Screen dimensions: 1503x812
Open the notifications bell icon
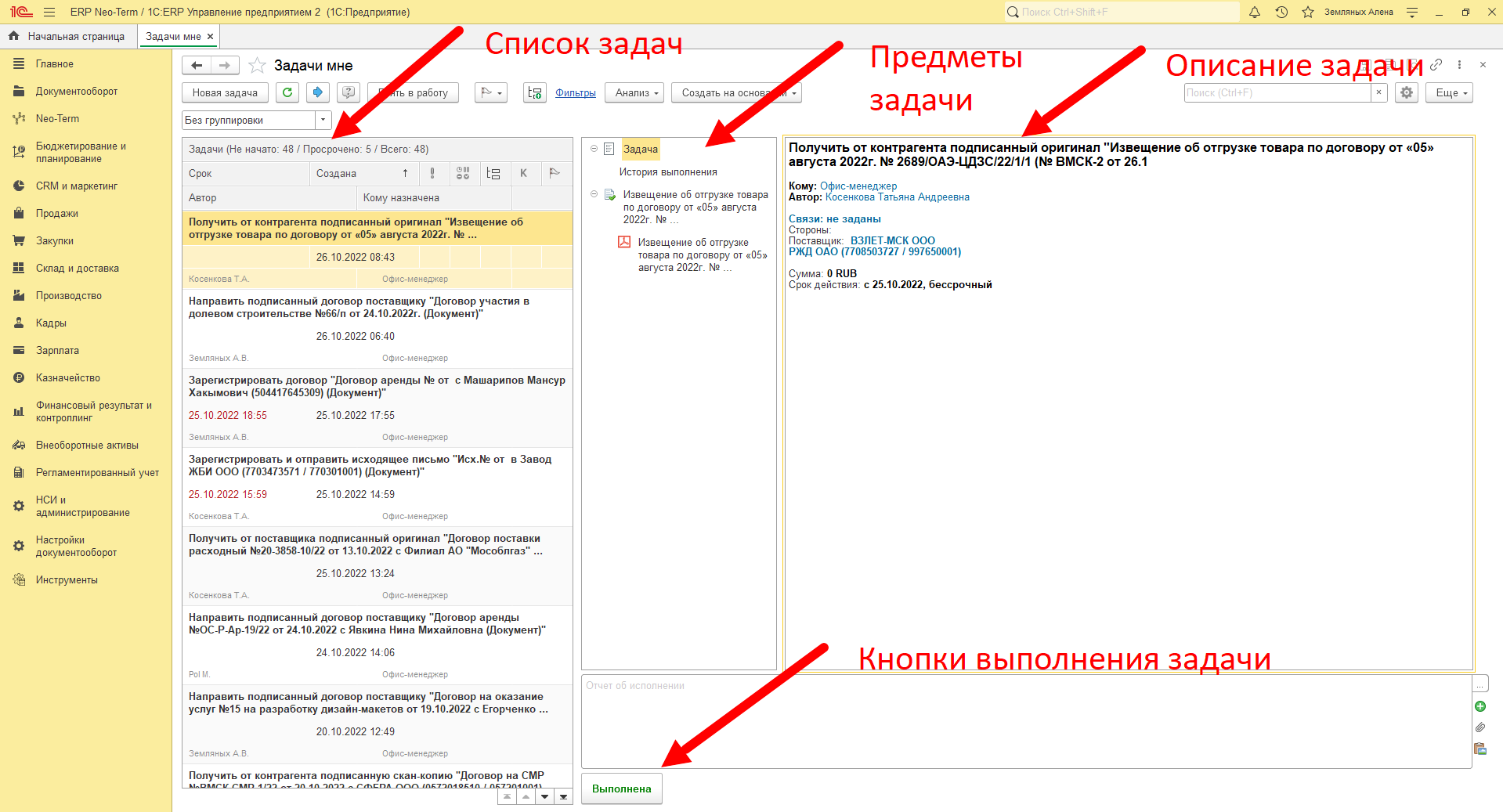[x=1255, y=12]
